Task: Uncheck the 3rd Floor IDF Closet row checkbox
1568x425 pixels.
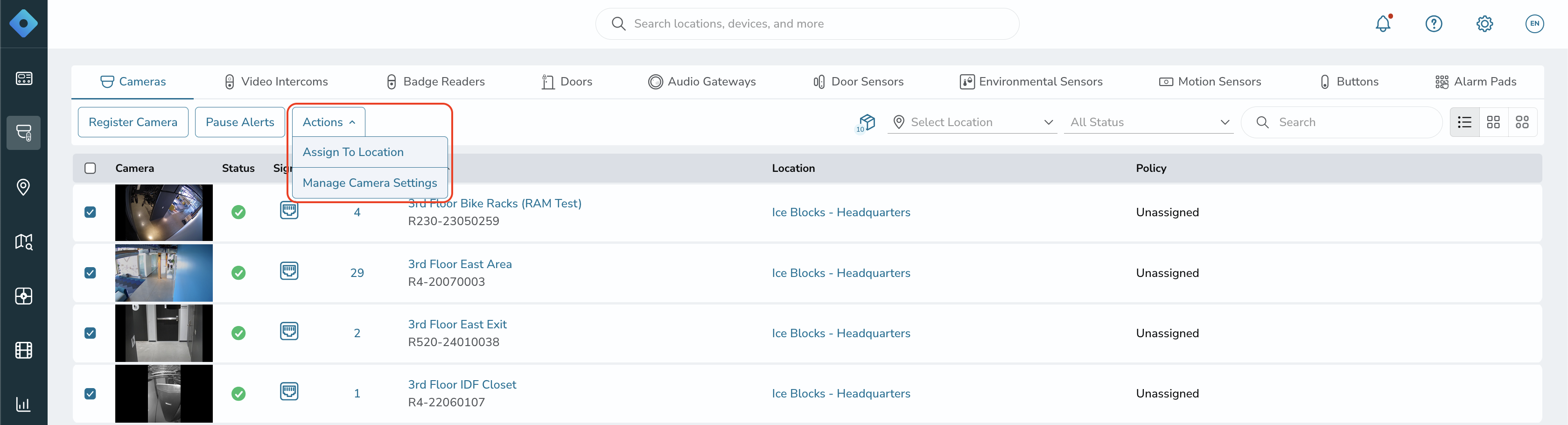Action: tap(90, 394)
